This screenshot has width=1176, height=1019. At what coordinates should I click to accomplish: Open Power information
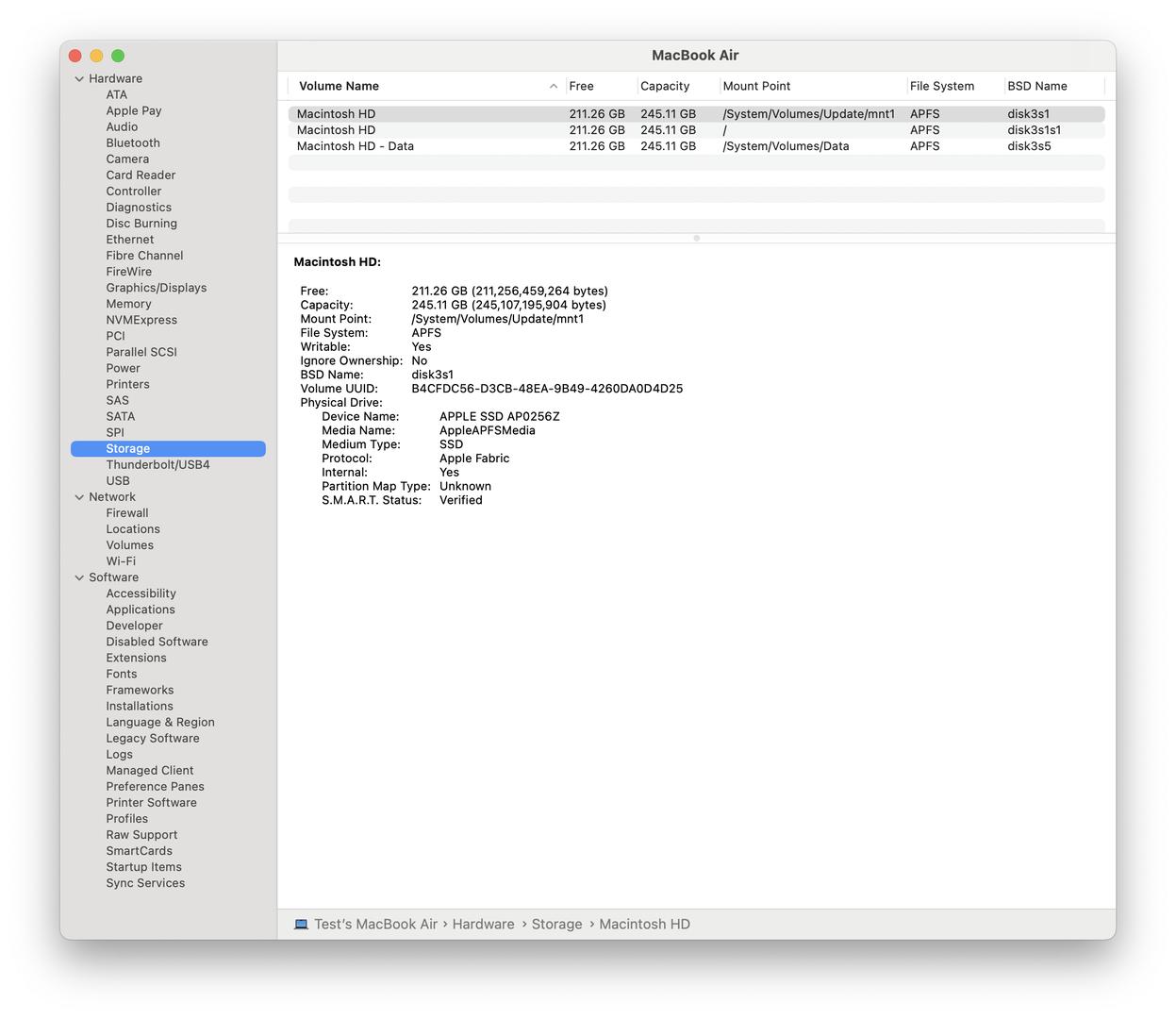point(123,368)
